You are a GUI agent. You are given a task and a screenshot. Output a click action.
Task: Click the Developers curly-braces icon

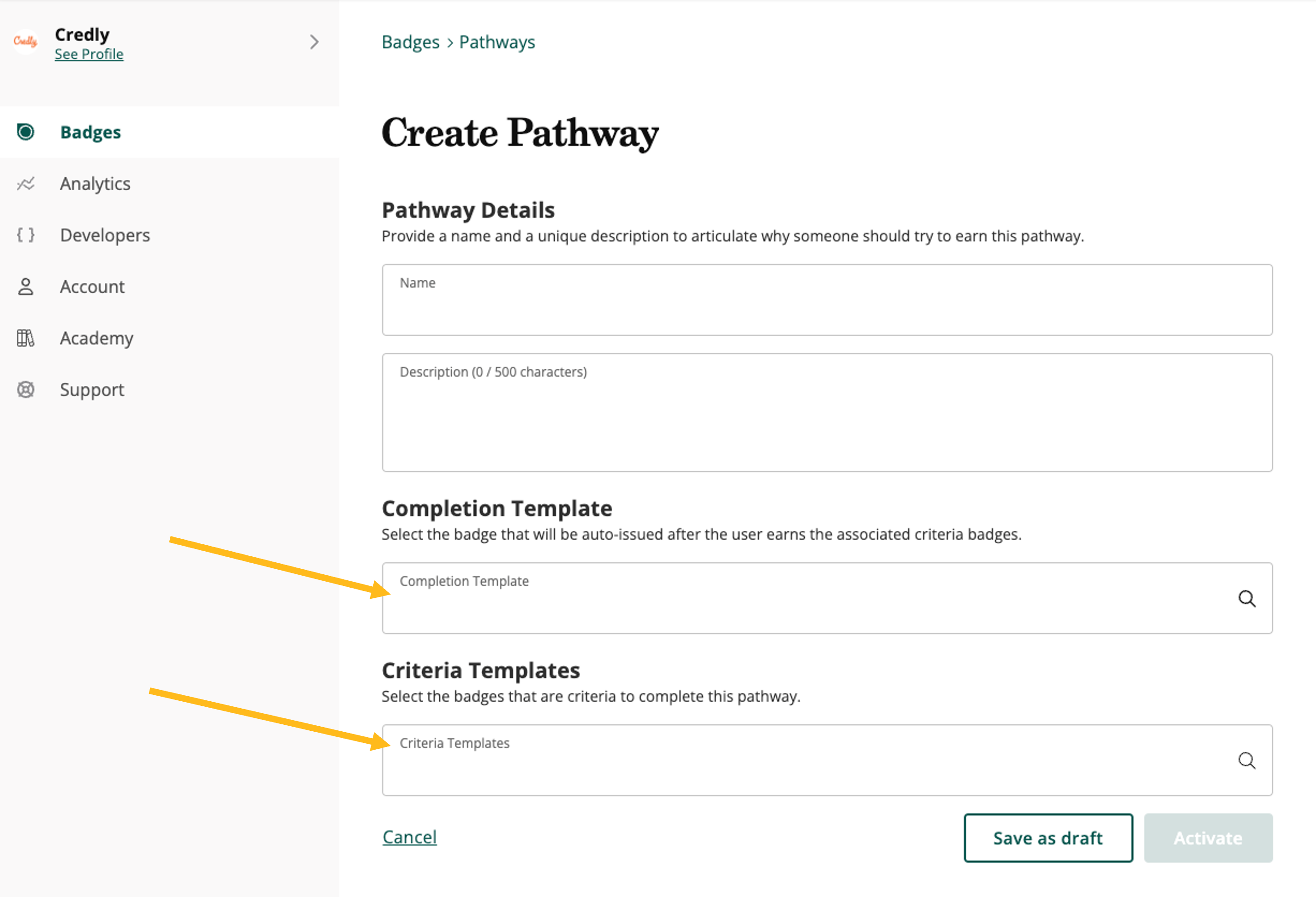(x=25, y=235)
